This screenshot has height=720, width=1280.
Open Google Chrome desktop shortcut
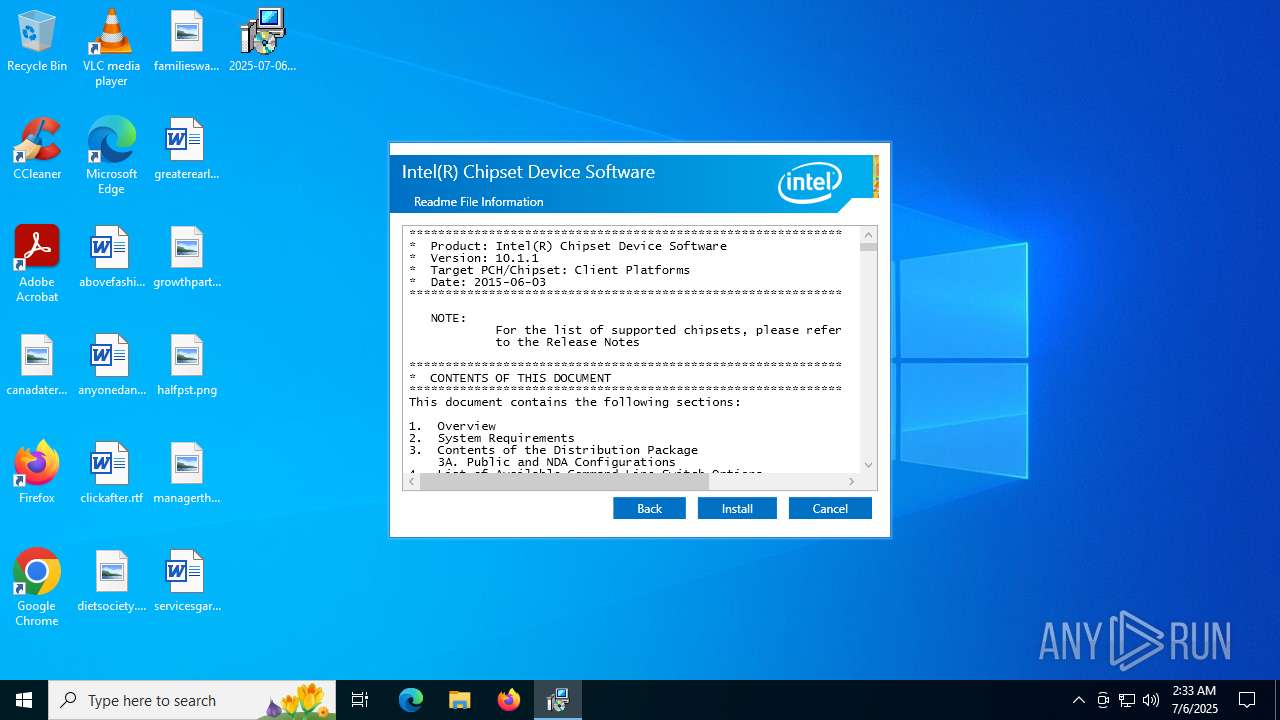point(37,588)
